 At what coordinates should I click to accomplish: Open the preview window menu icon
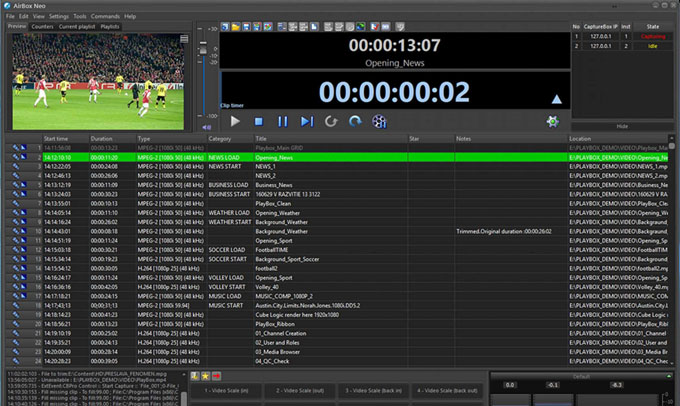coord(184,39)
